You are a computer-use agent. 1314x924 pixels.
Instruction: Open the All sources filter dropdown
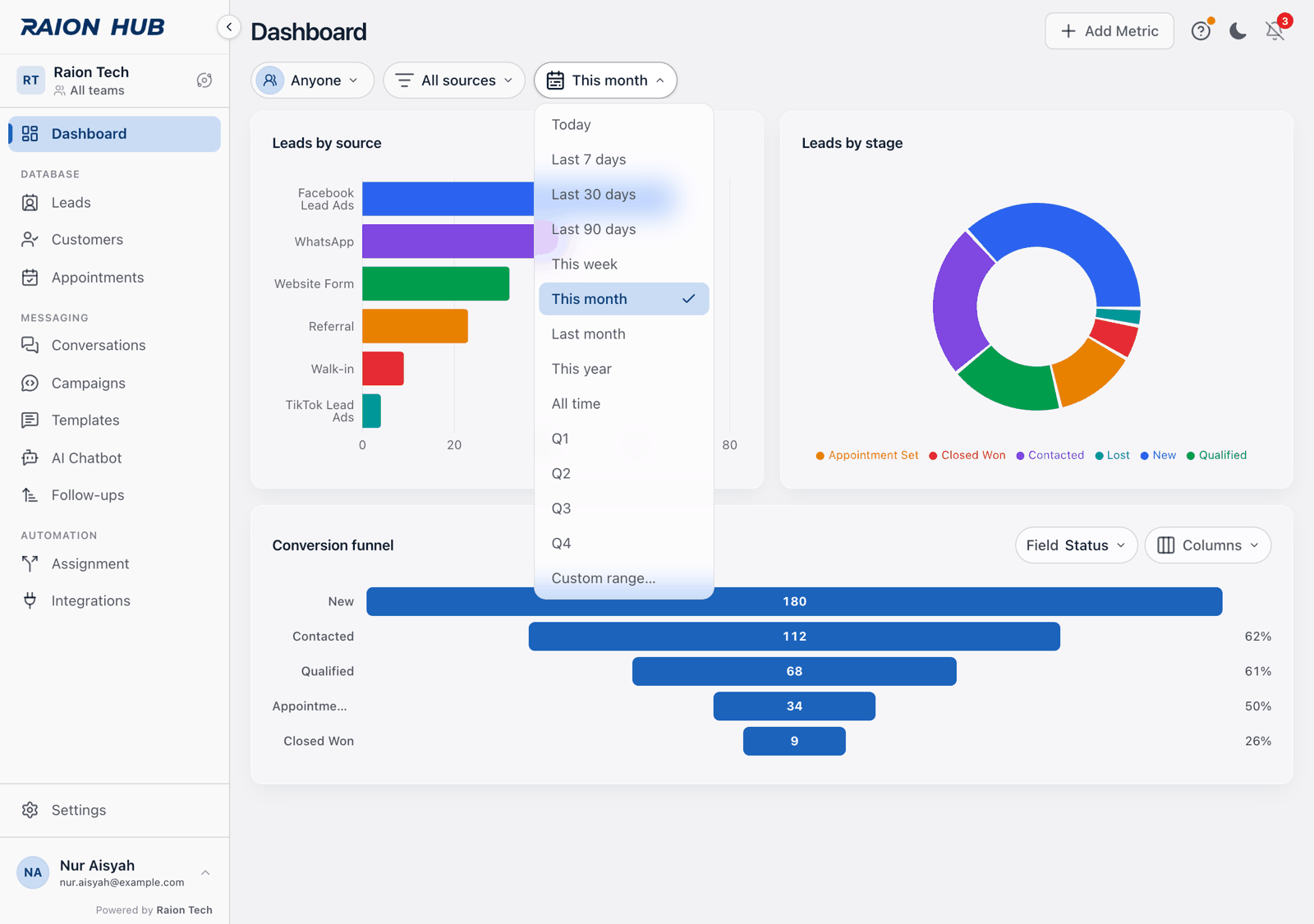click(x=454, y=80)
